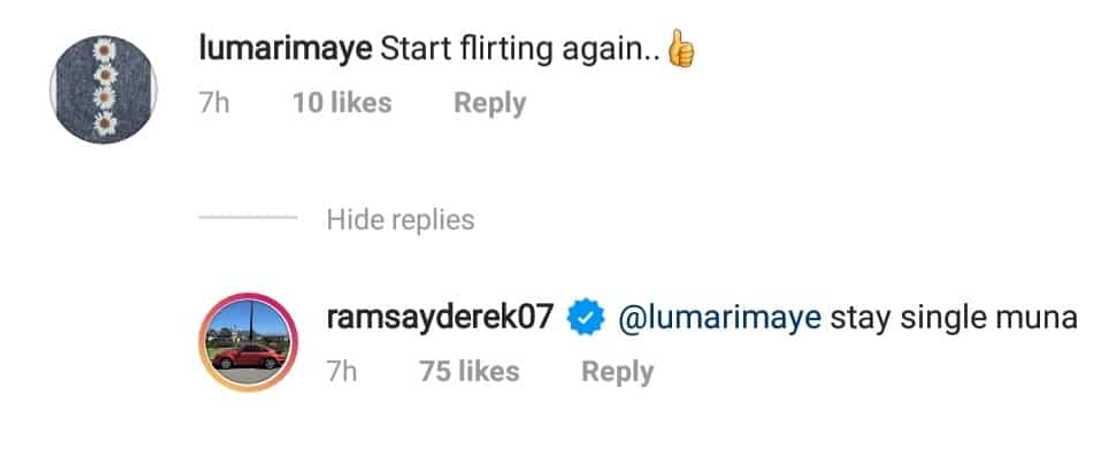The height and width of the screenshot is (454, 1120).
Task: View the 75 likes on ramsayderek07's reply
Action: 470,372
